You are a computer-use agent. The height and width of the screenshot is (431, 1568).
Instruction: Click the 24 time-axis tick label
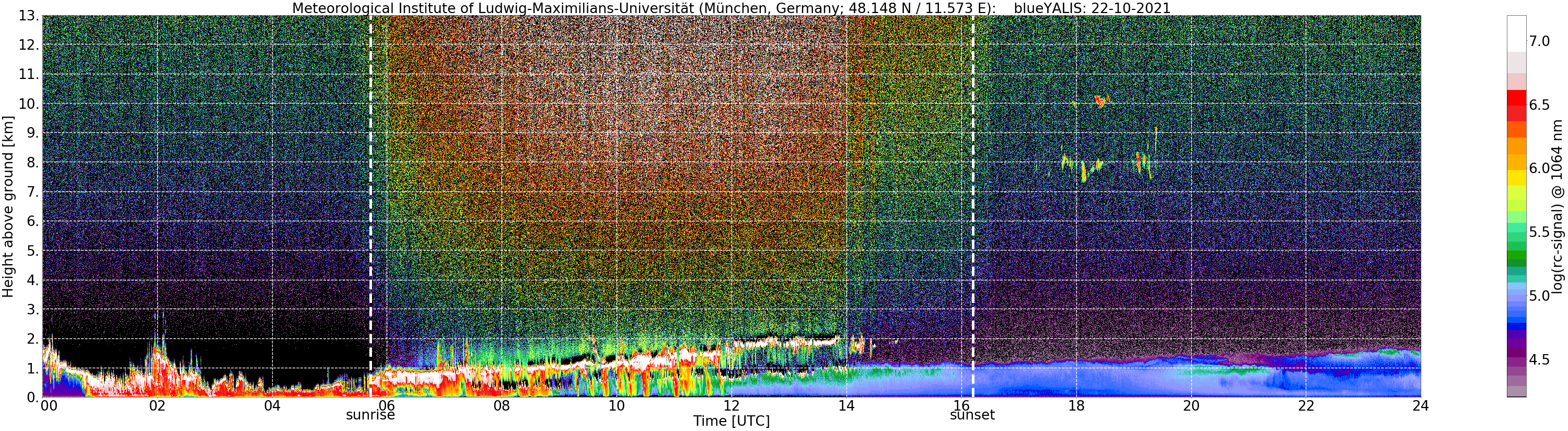pyautogui.click(x=1421, y=406)
